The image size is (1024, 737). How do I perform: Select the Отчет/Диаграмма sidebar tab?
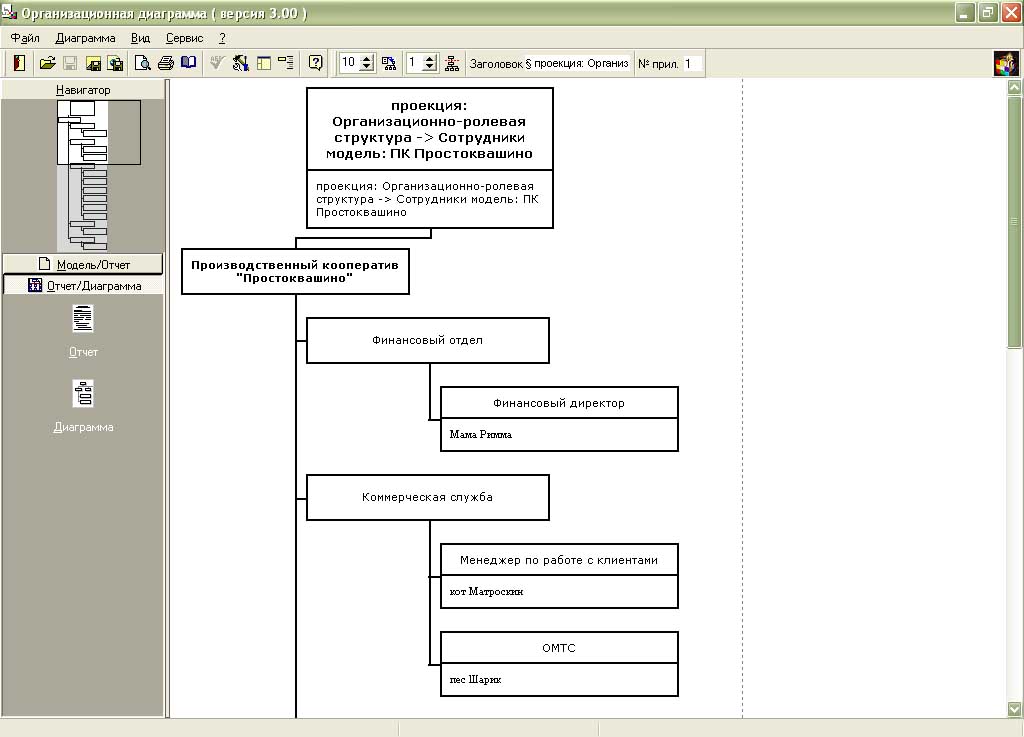pyautogui.click(x=83, y=285)
